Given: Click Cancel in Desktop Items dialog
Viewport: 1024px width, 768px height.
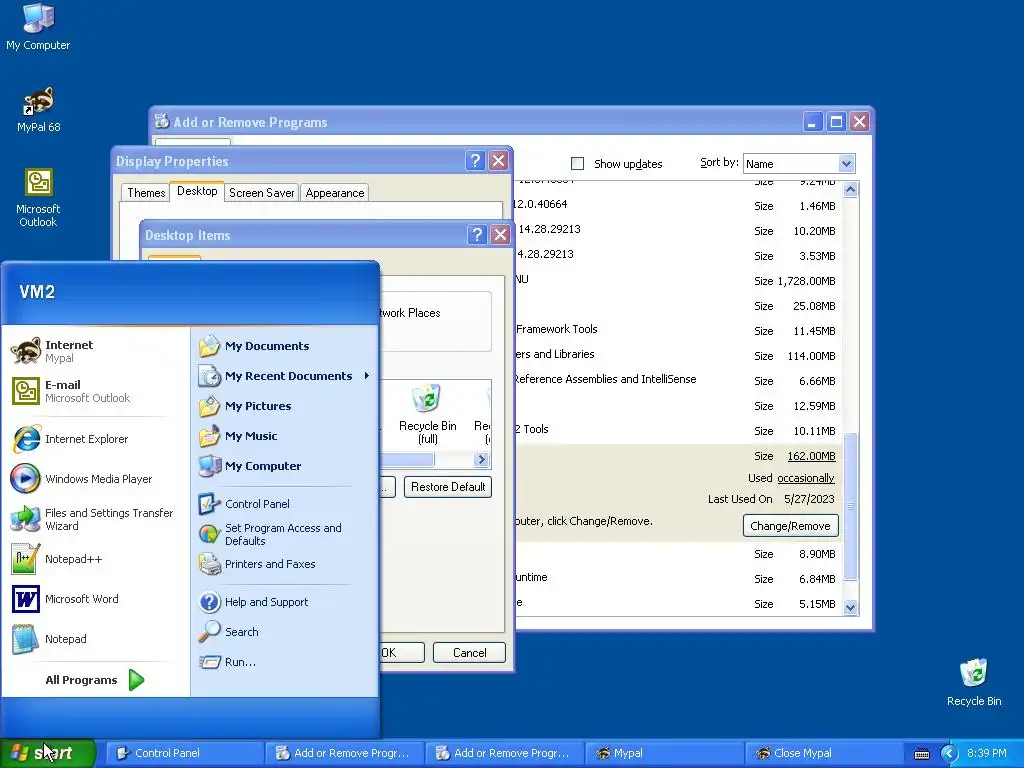Looking at the screenshot, I should pyautogui.click(x=470, y=652).
